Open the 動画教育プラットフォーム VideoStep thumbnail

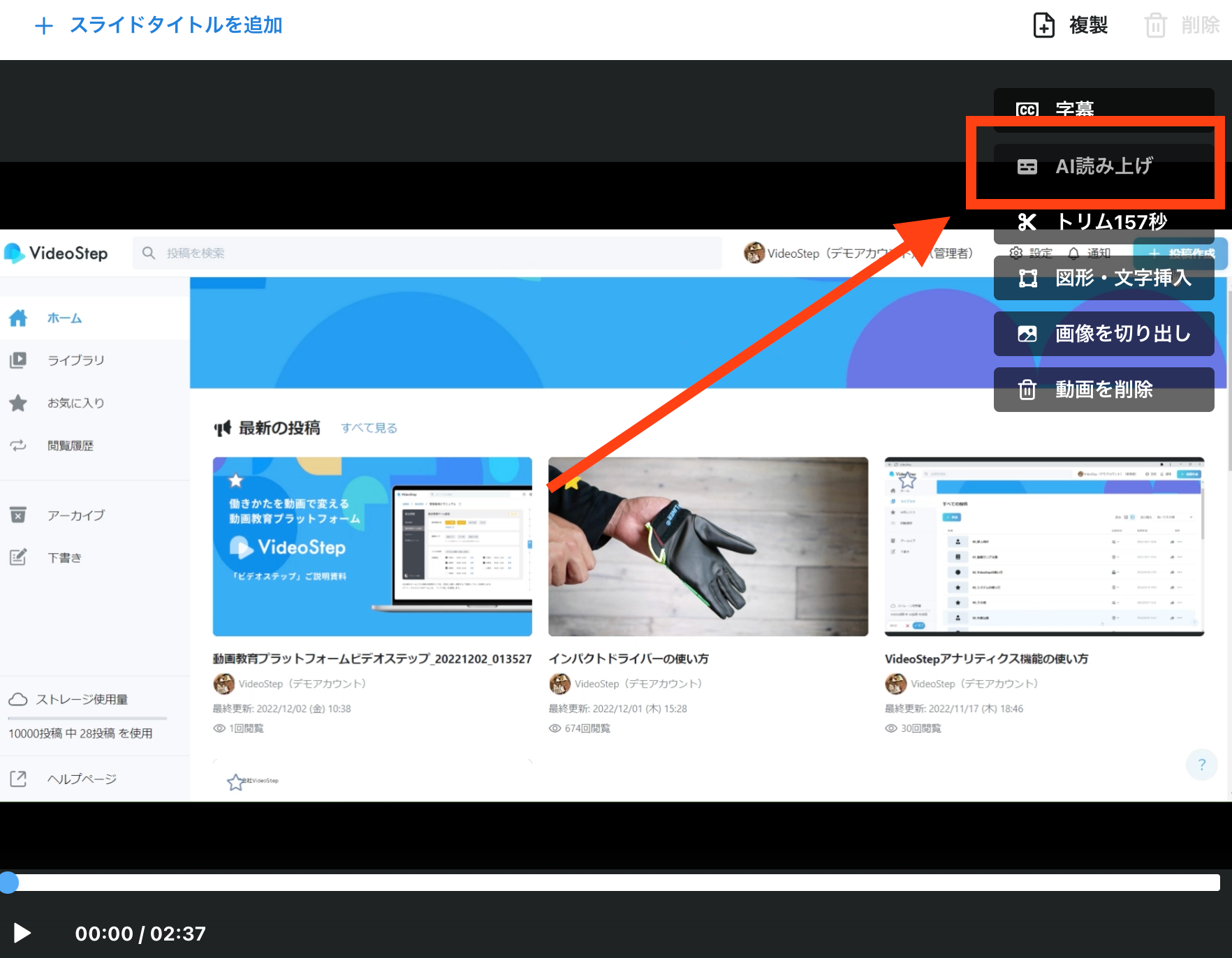(372, 547)
